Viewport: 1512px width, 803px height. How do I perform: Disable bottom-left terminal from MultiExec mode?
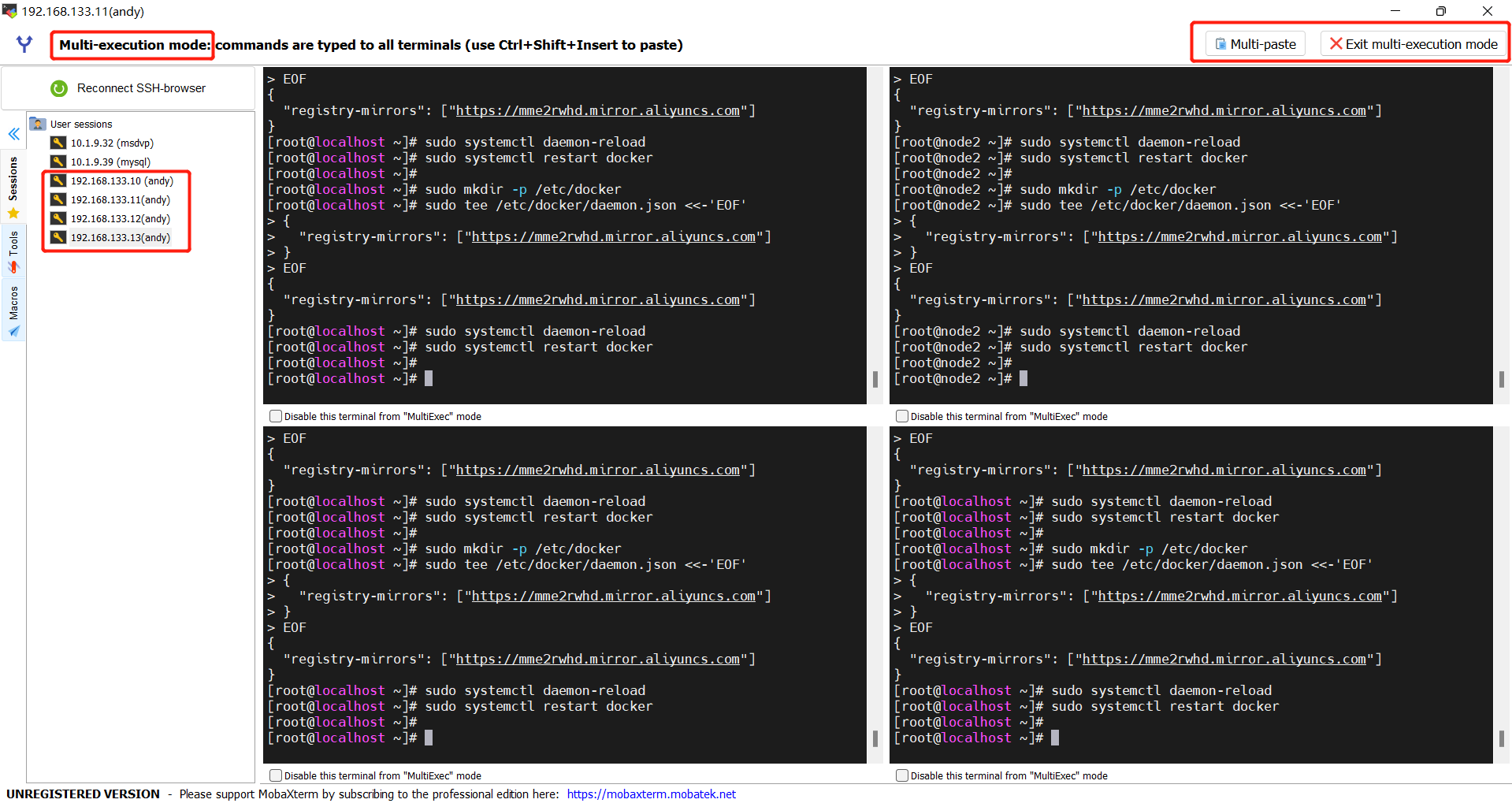tap(276, 775)
